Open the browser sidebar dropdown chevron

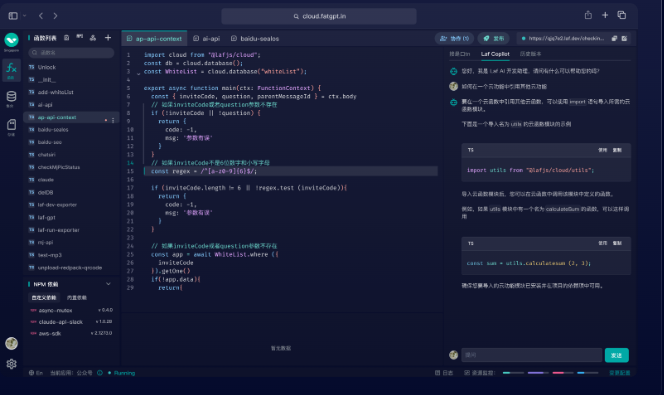25,16
